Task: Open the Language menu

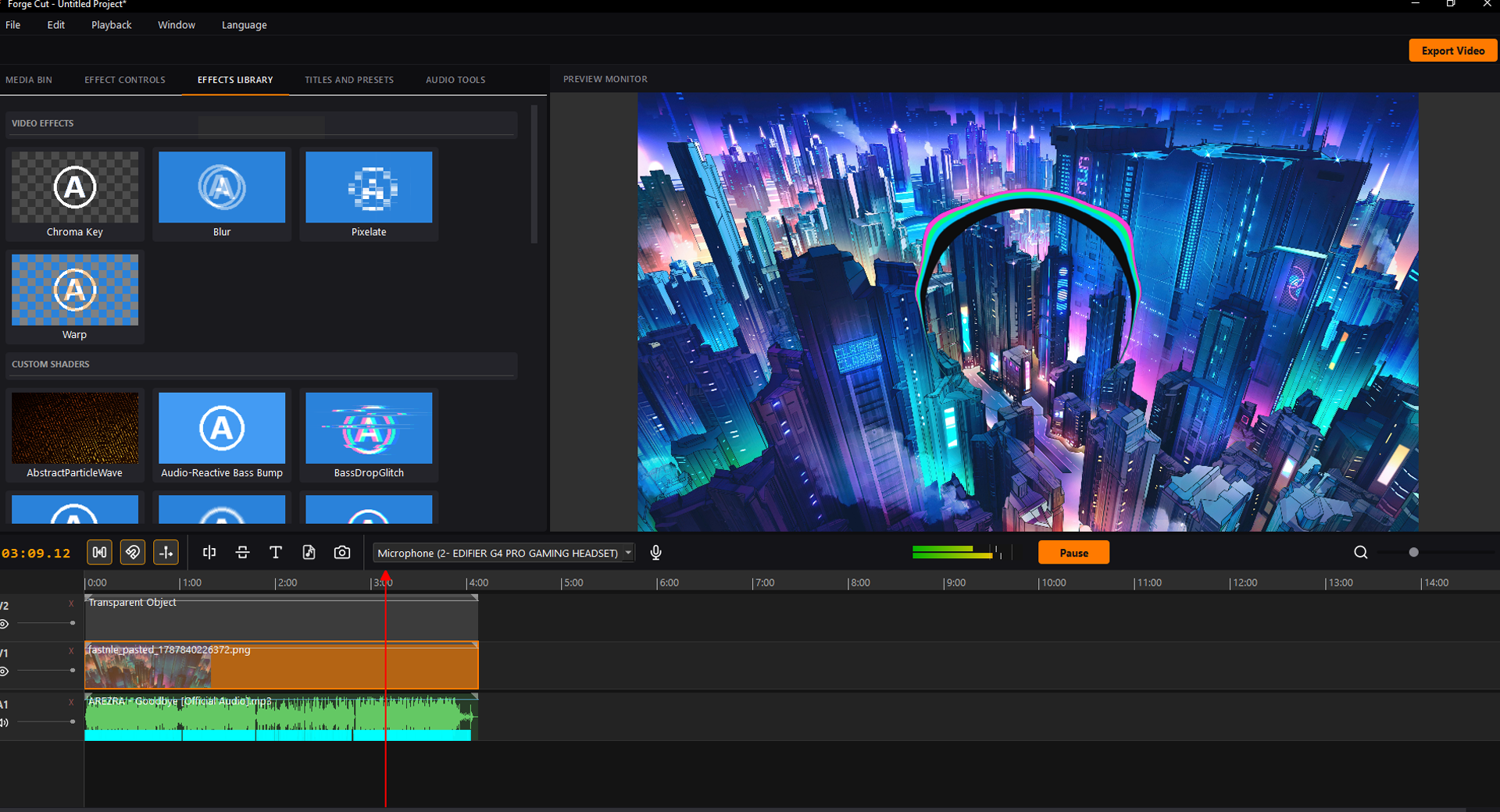Action: coord(245,25)
